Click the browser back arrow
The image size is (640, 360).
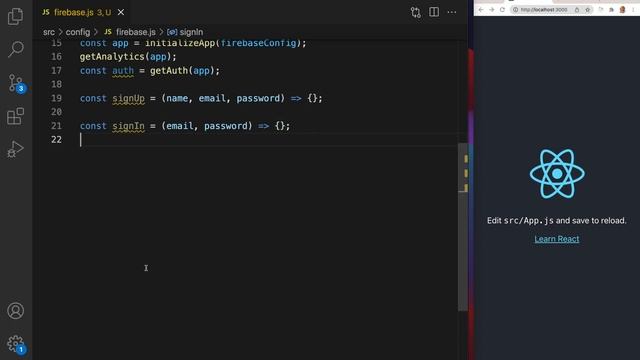pos(481,10)
